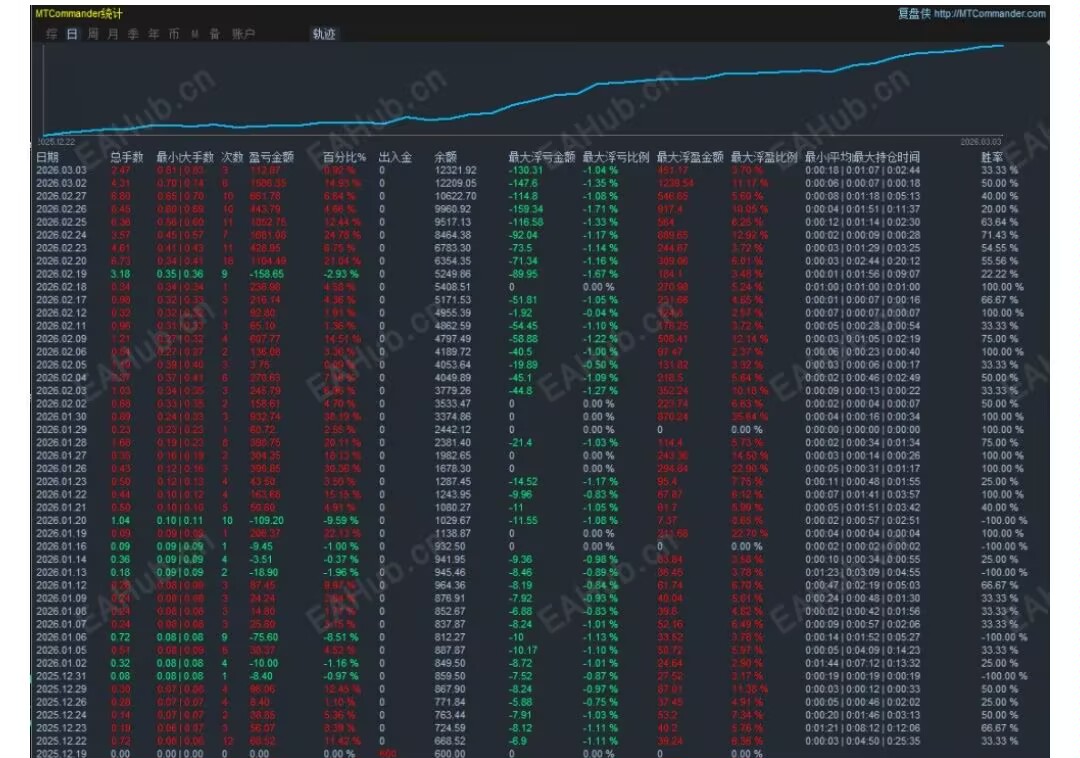The height and width of the screenshot is (758, 1080).
Task: Click the 2026.02.09 date cell
Action: pyautogui.click(x=61, y=339)
